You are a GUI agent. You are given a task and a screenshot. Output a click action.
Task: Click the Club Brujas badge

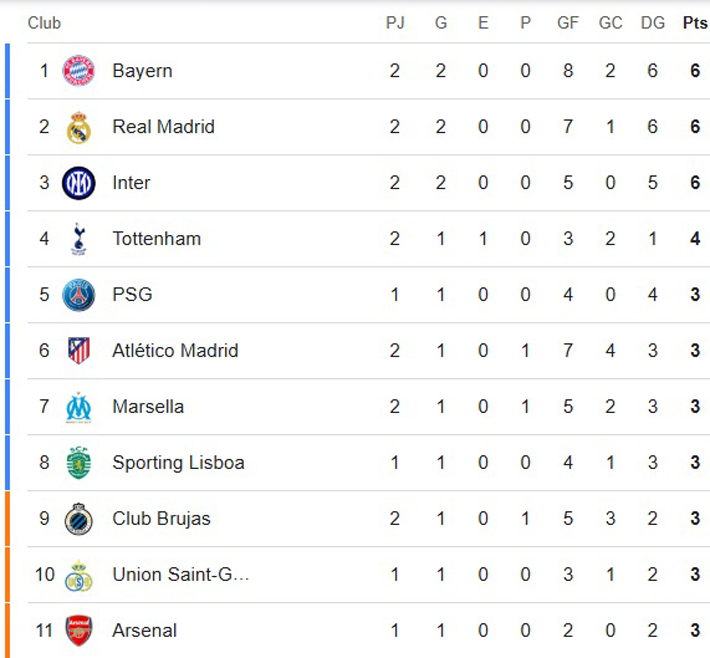point(78,519)
